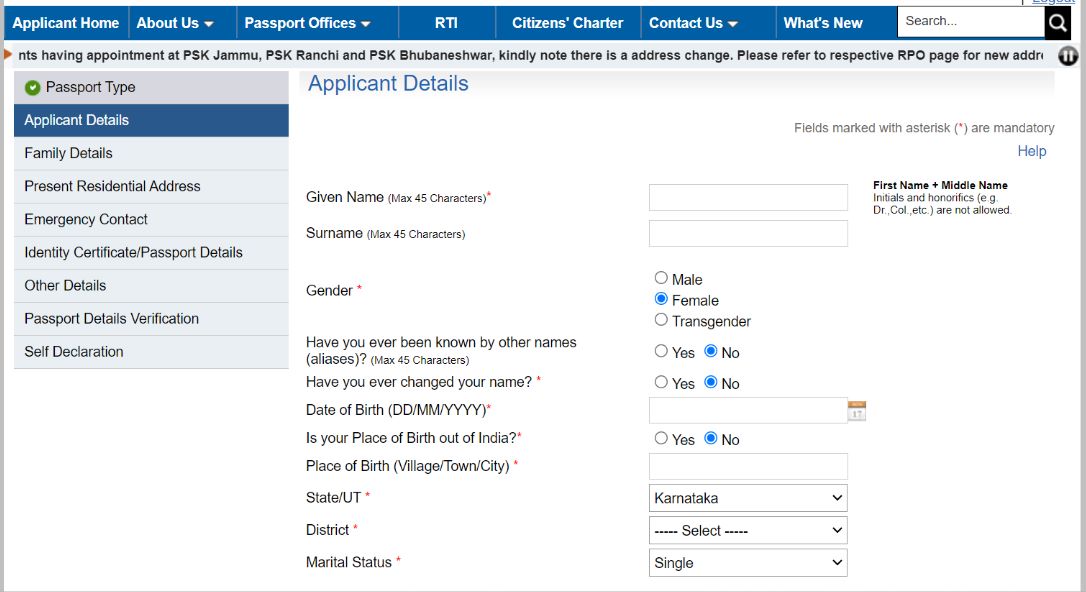Select Yes for ever changed your name
This screenshot has height=592, width=1086.
pos(661,382)
